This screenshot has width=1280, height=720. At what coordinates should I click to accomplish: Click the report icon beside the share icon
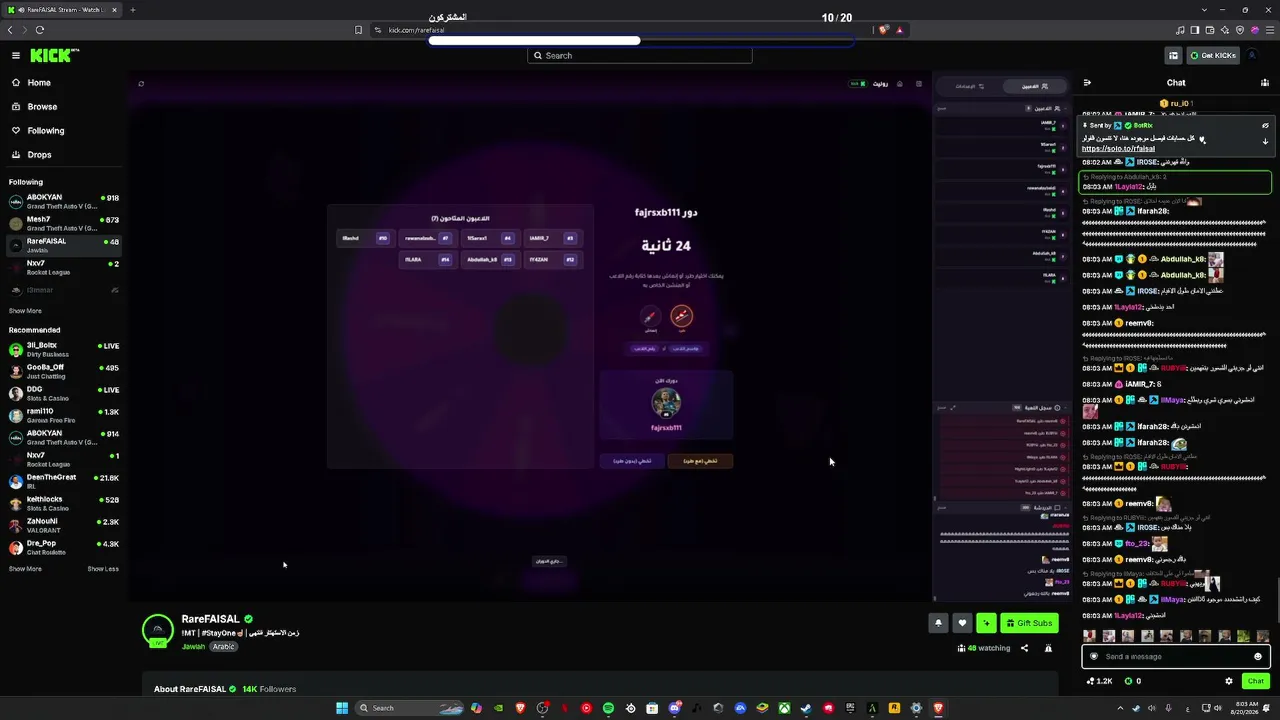[x=1048, y=648]
